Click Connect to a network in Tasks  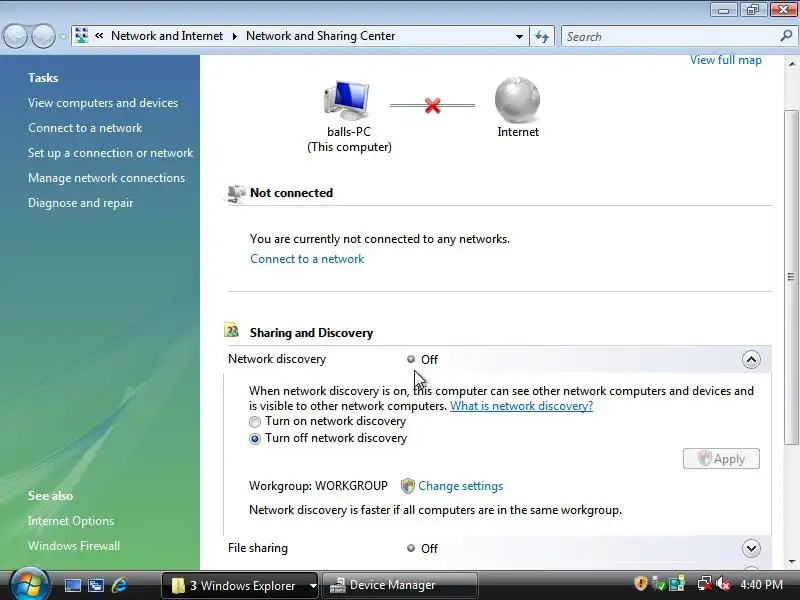(85, 128)
